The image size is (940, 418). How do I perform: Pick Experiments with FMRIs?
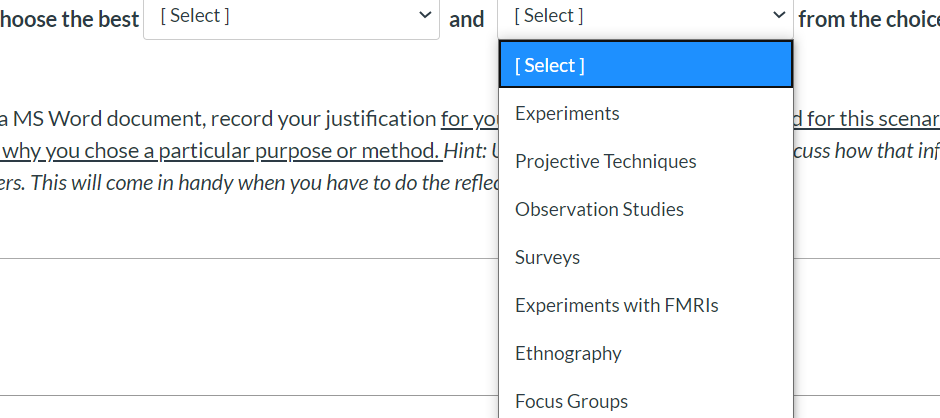(616, 305)
